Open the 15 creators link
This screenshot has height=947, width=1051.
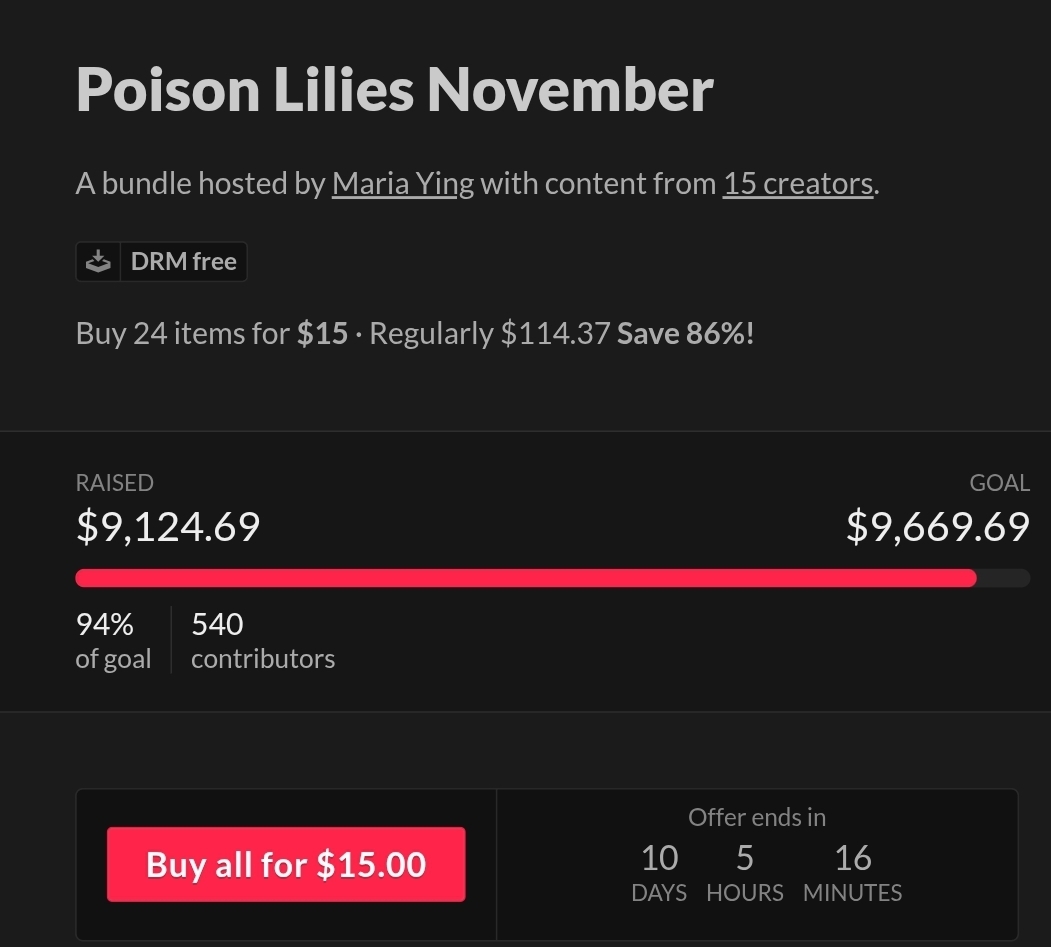(x=798, y=184)
